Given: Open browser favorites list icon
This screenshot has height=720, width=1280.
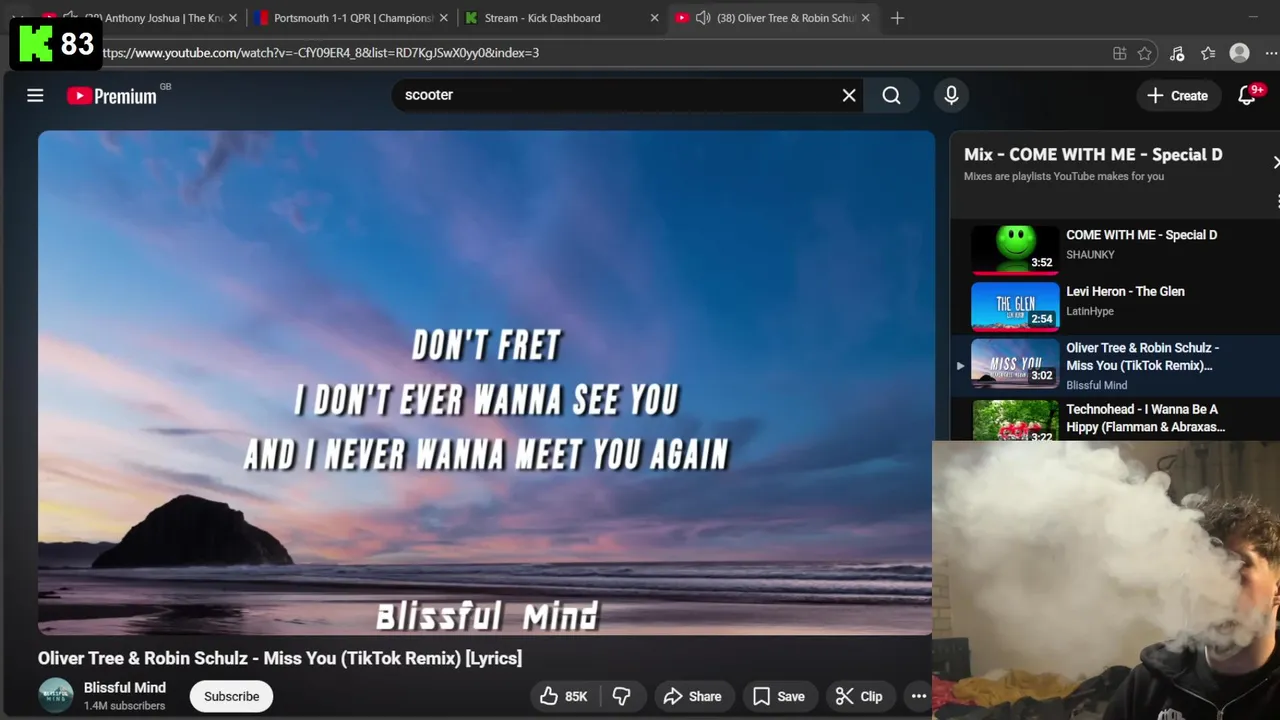Looking at the screenshot, I should tap(1208, 53).
